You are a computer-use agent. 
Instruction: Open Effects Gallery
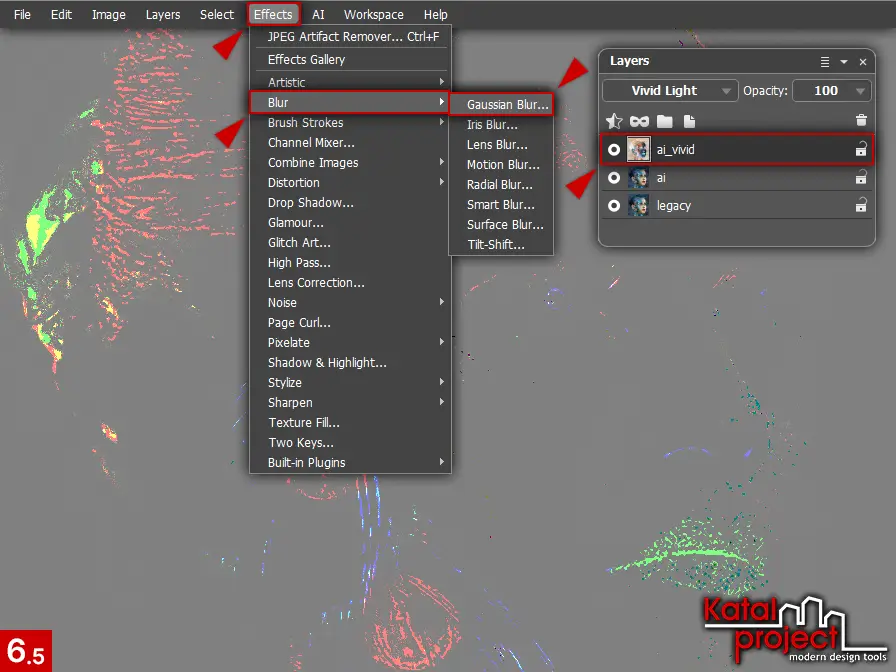tap(306, 59)
